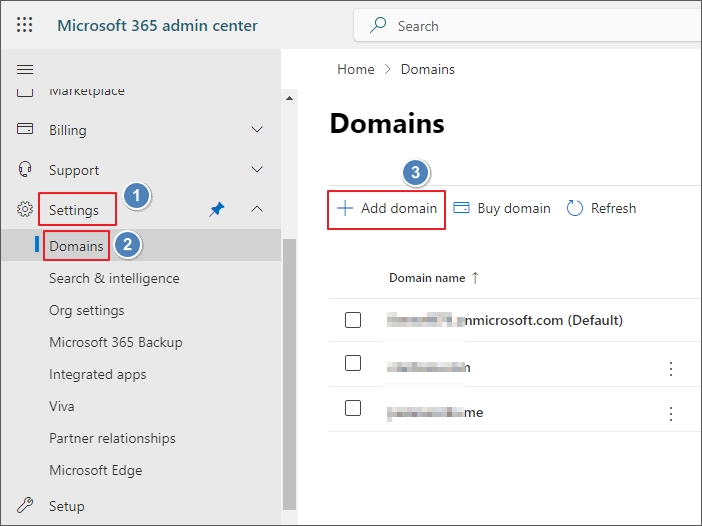Open Support in the sidebar
The height and width of the screenshot is (526, 702).
(x=74, y=170)
